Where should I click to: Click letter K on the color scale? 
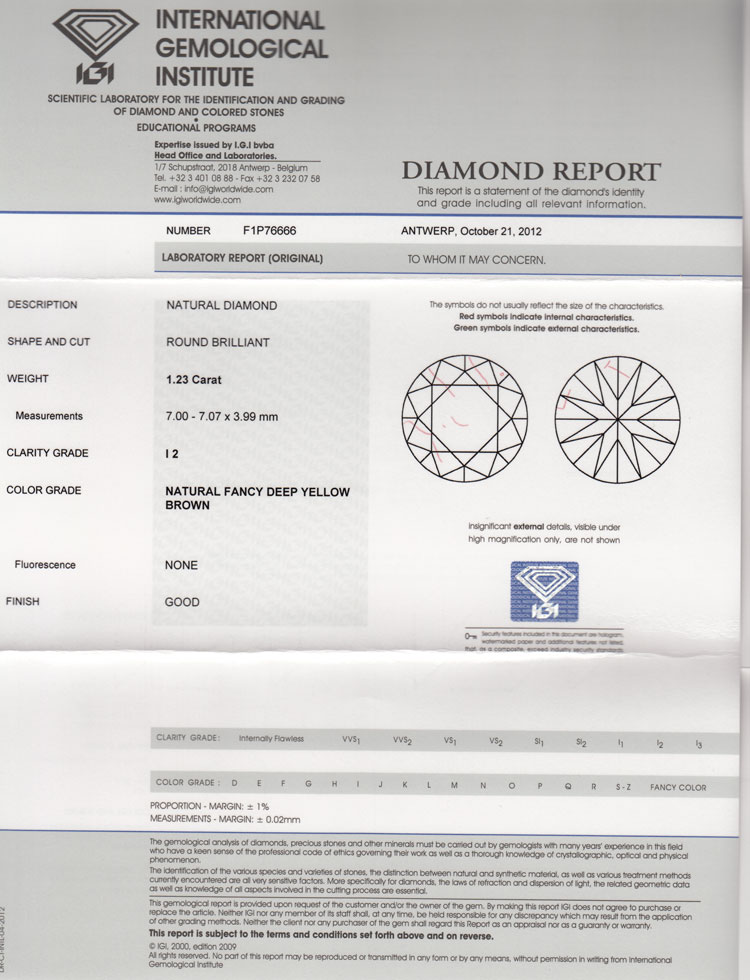click(405, 784)
